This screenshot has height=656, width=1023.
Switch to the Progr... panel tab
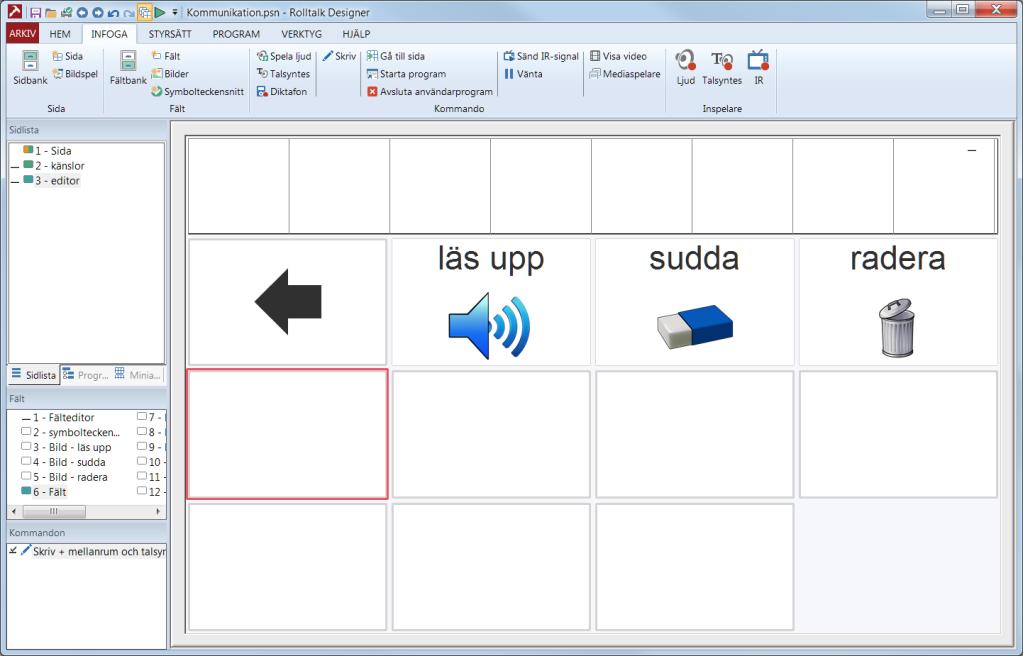click(x=85, y=375)
